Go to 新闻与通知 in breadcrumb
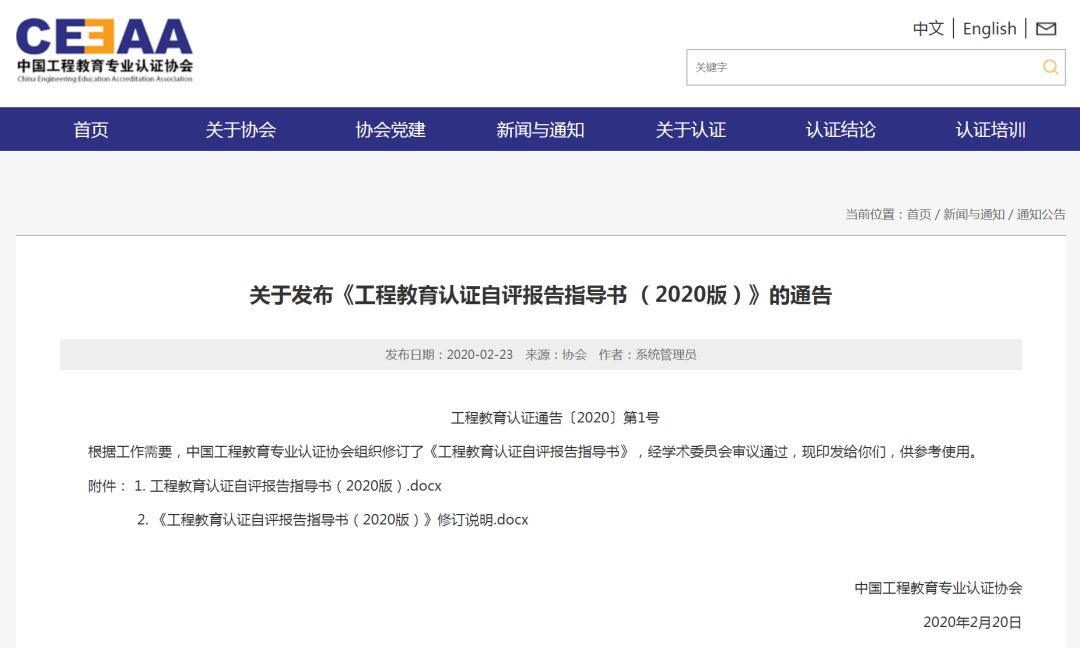This screenshot has height=648, width=1080. (974, 214)
